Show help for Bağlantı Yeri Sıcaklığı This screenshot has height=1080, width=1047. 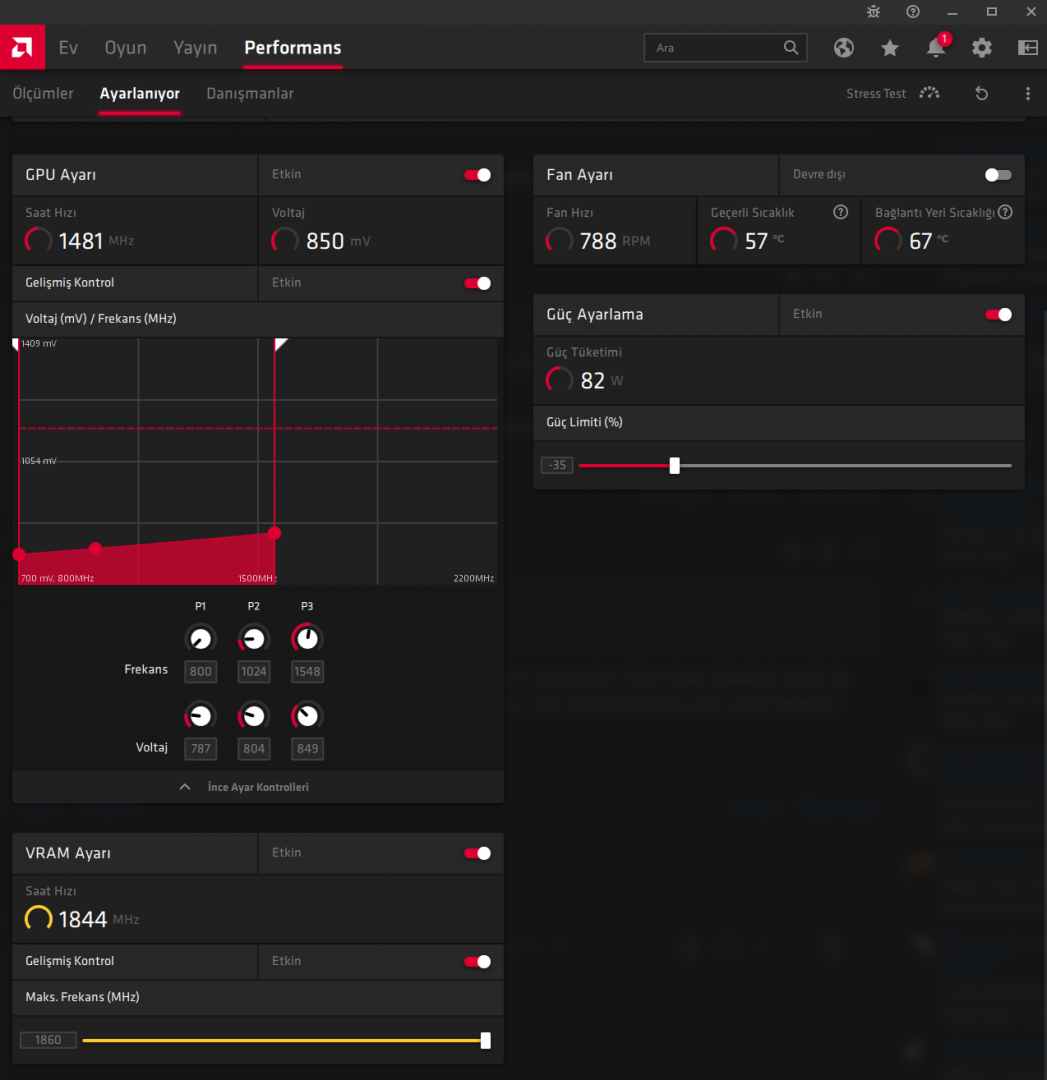click(1005, 212)
